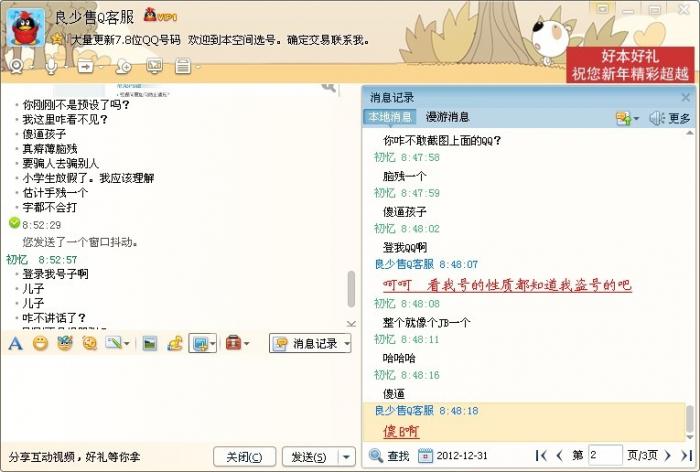This screenshot has width=700, height=472.
Task: Click the music share icon
Action: click(175, 343)
